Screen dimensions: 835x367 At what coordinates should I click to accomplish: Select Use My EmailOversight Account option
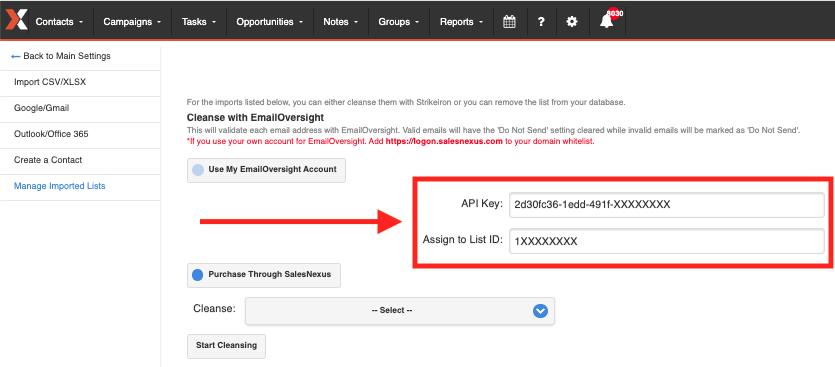coord(266,170)
